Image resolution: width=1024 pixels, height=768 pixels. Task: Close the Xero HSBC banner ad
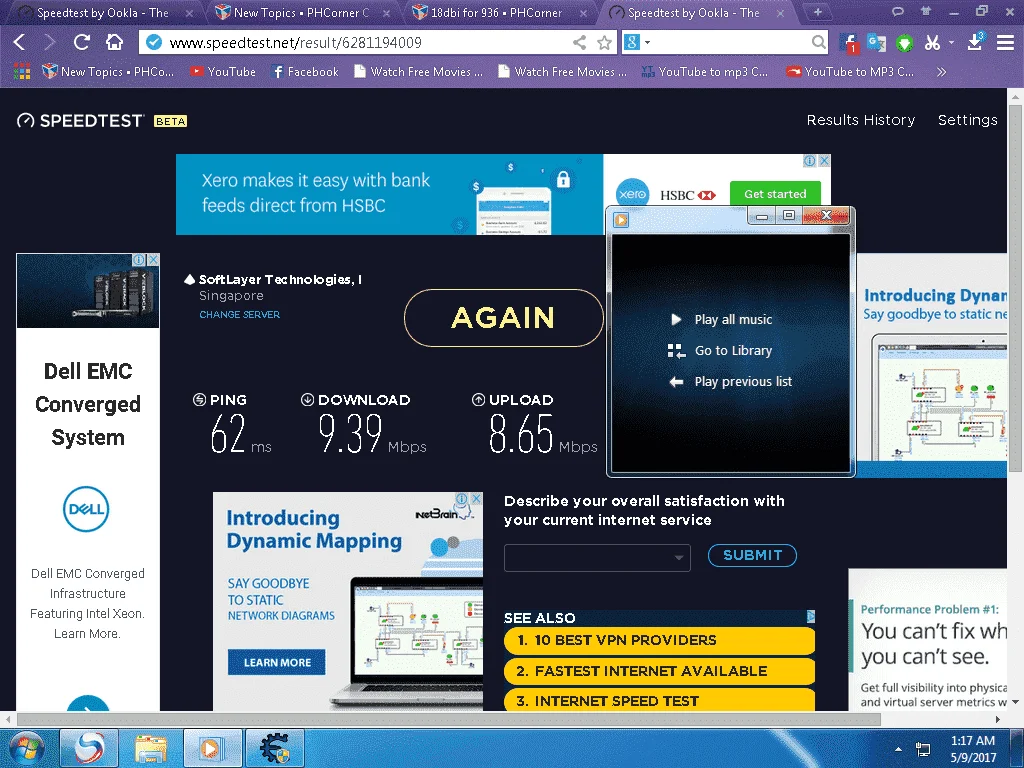[x=824, y=161]
